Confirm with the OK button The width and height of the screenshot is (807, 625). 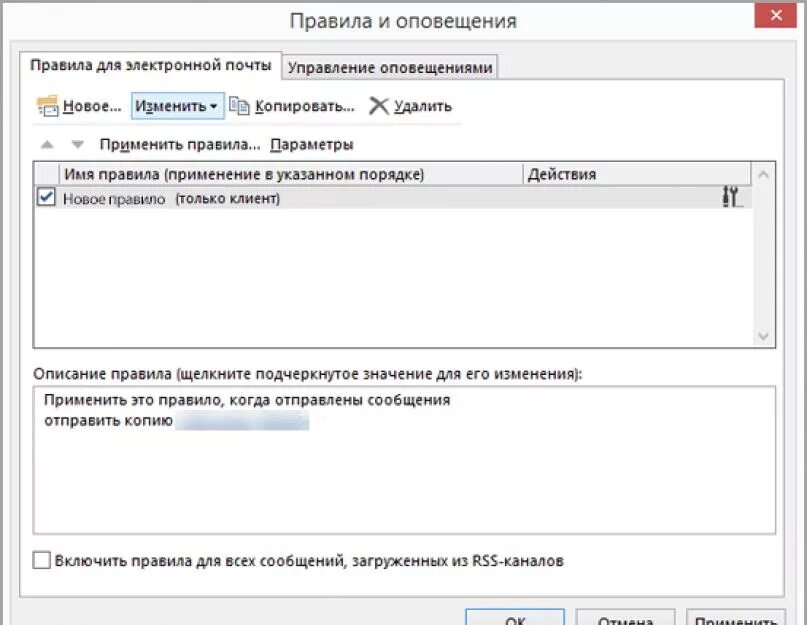coord(515,617)
